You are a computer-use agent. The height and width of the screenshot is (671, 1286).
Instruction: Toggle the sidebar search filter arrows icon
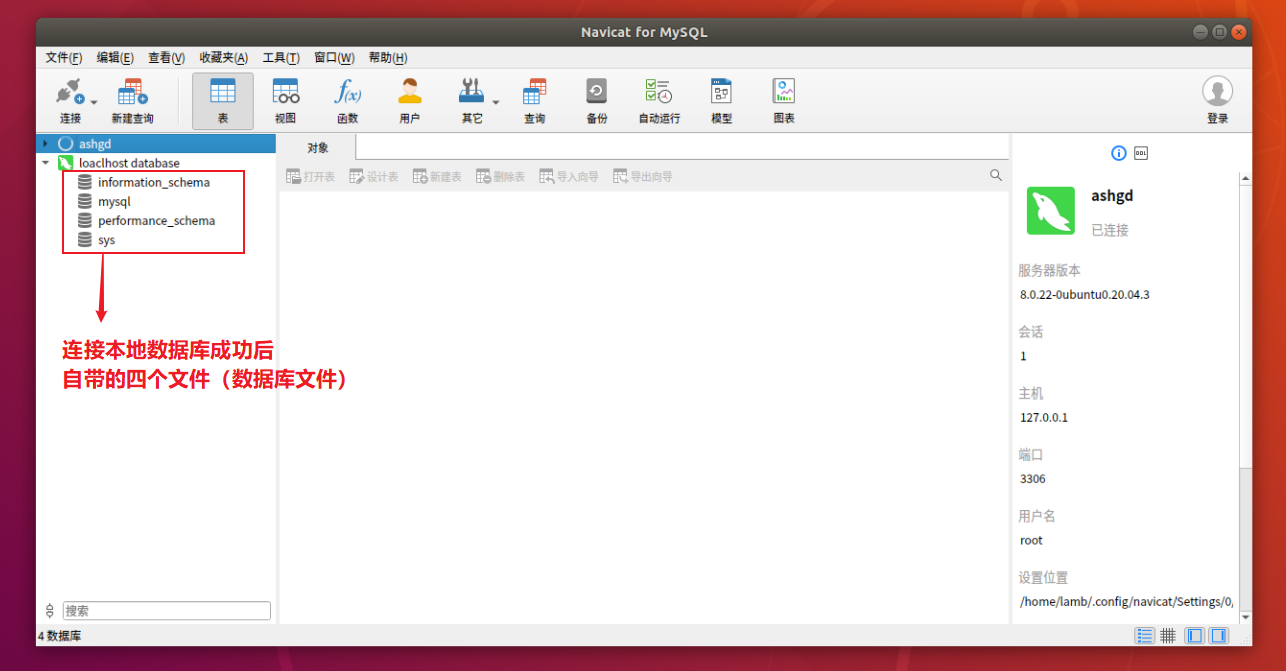click(50, 610)
